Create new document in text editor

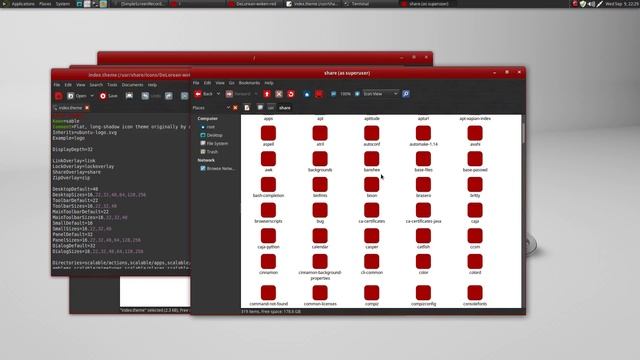pyautogui.click(x=58, y=96)
